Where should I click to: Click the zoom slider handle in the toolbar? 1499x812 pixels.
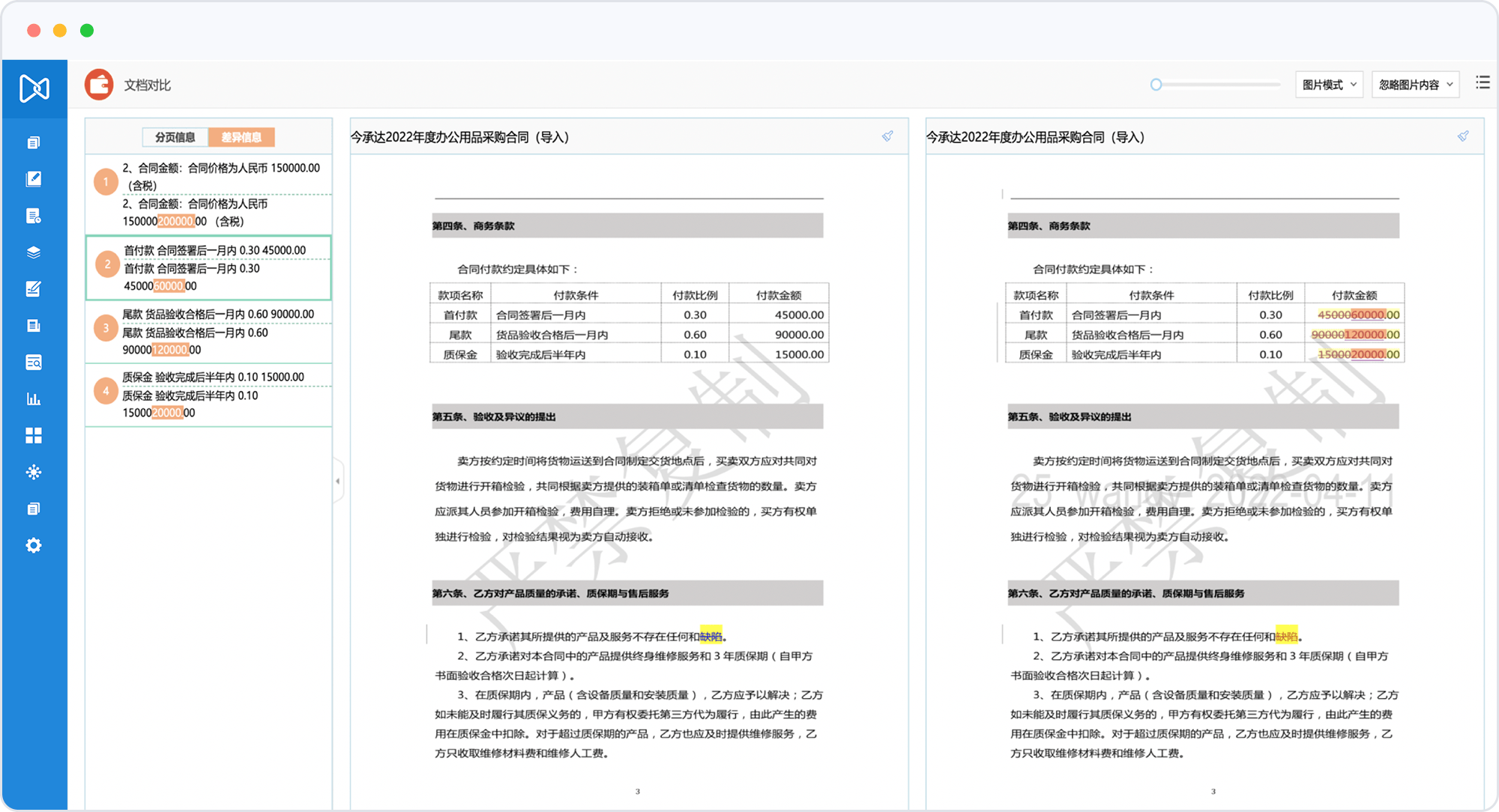tap(1156, 85)
